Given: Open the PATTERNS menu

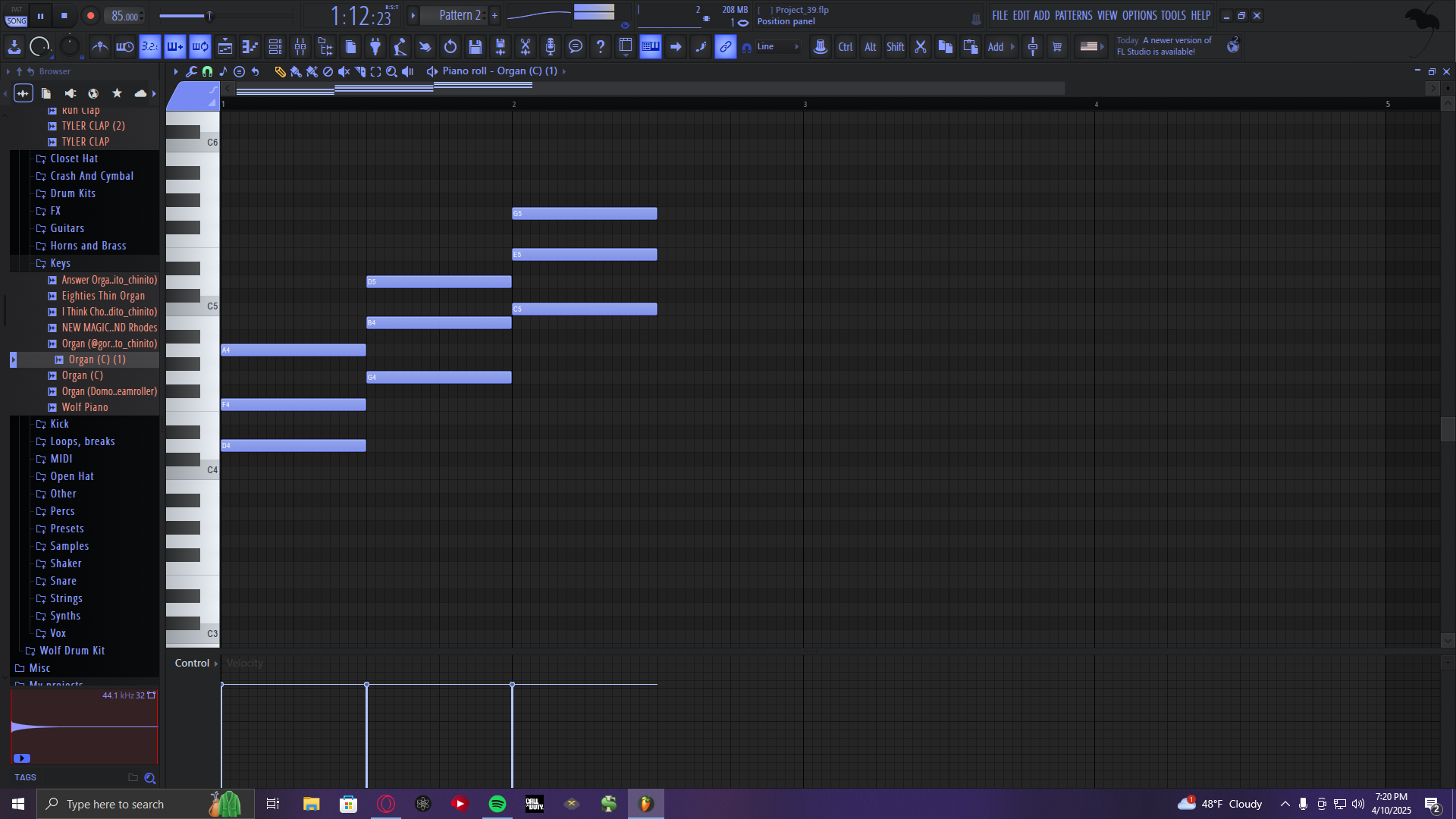Looking at the screenshot, I should point(1073,15).
